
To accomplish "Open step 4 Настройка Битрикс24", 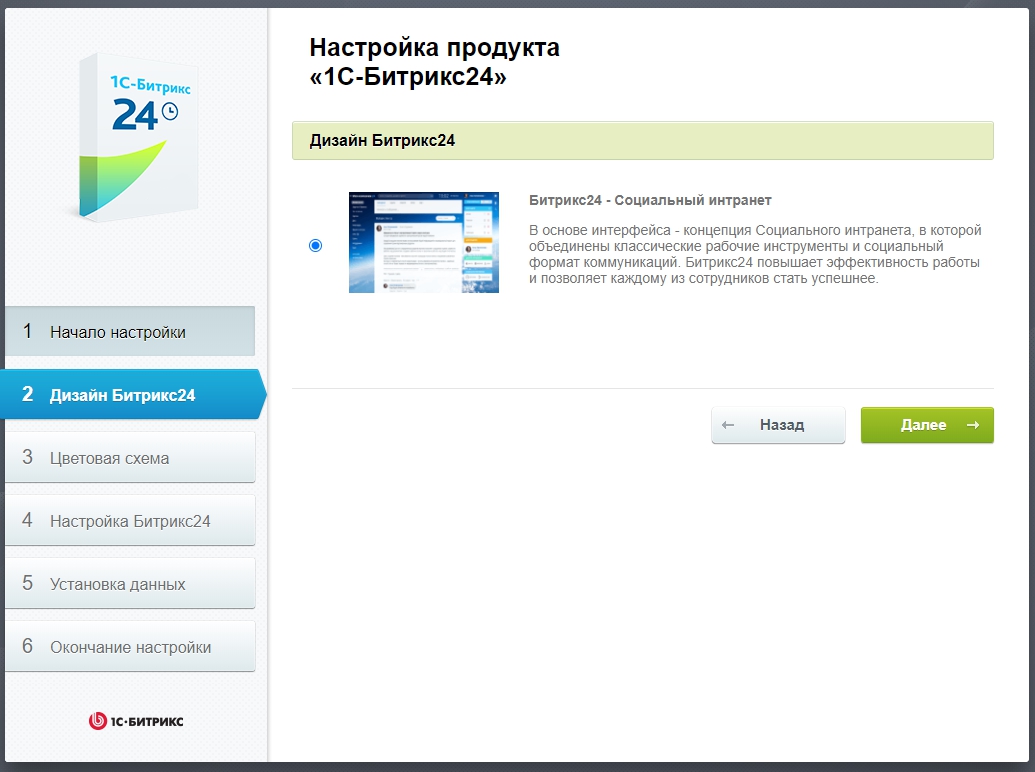I will (130, 521).
